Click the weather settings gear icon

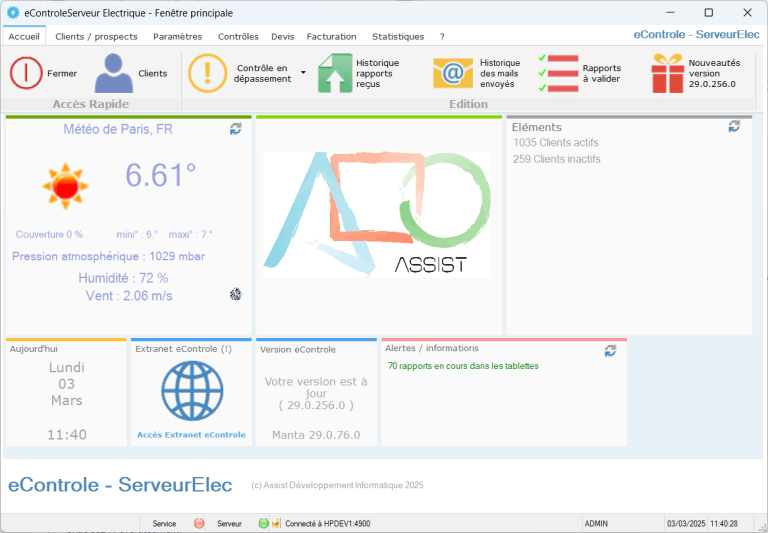click(236, 294)
